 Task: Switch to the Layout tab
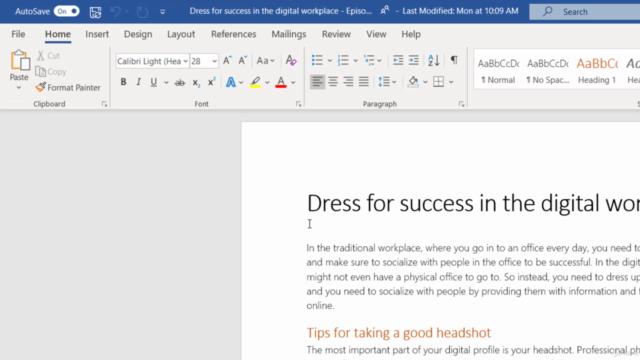point(181,34)
